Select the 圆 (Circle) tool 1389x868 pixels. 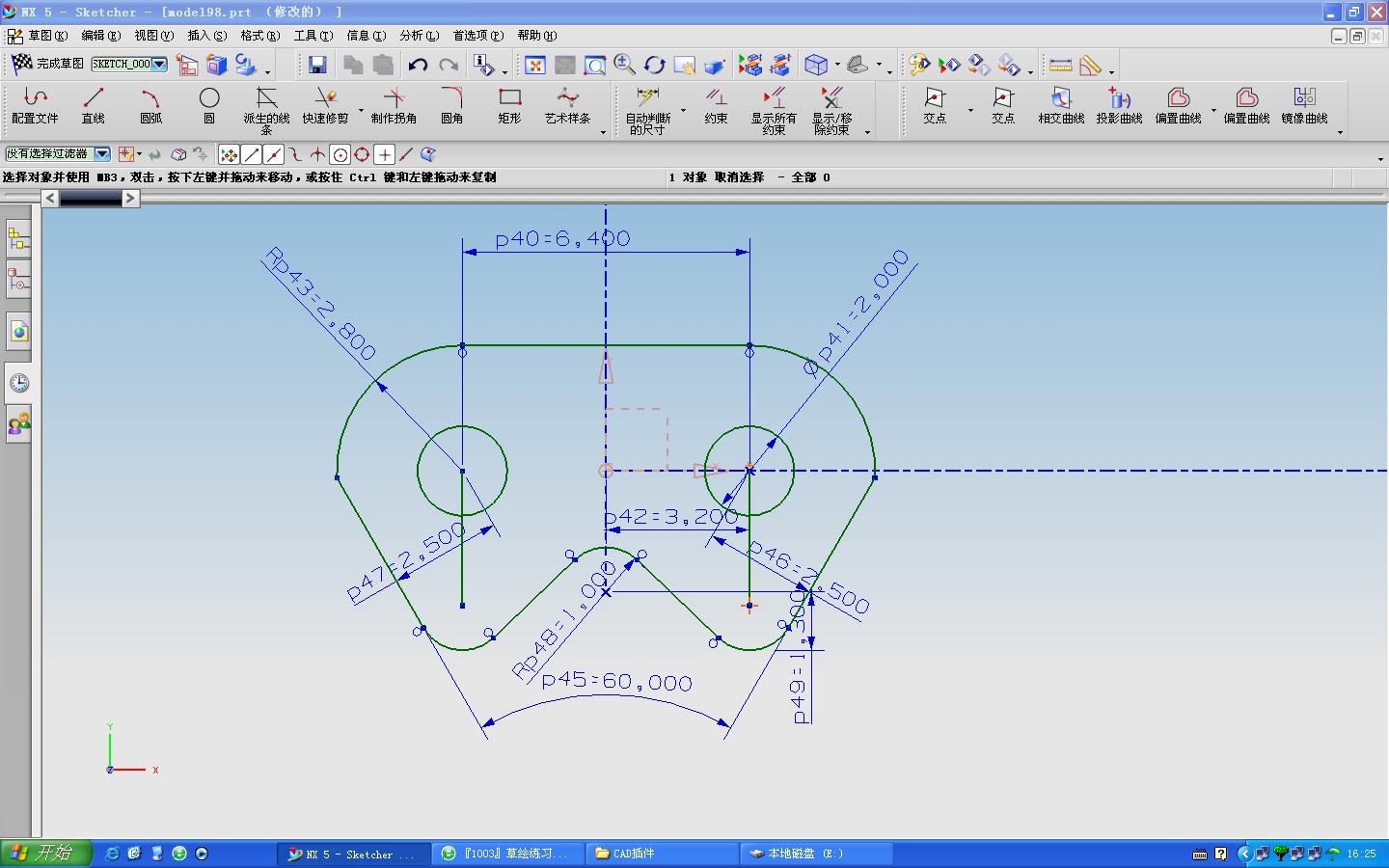coord(209,106)
